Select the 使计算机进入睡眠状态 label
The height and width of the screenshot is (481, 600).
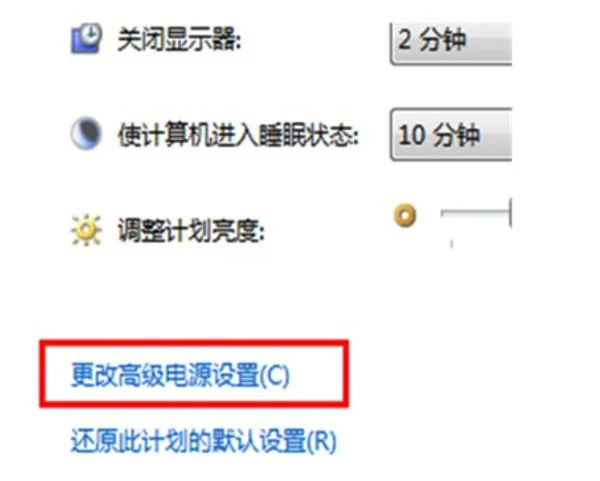point(238,135)
